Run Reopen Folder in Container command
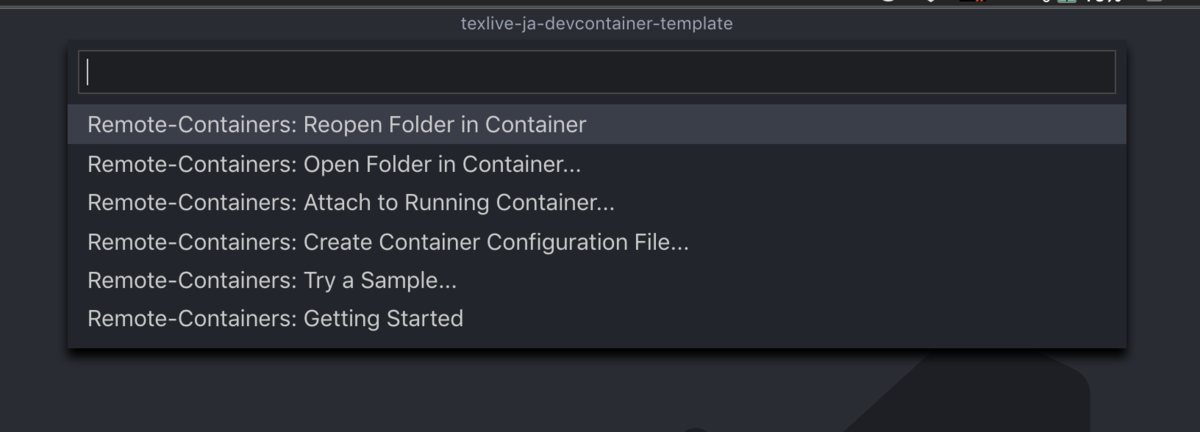The height and width of the screenshot is (432, 1200). 337,125
